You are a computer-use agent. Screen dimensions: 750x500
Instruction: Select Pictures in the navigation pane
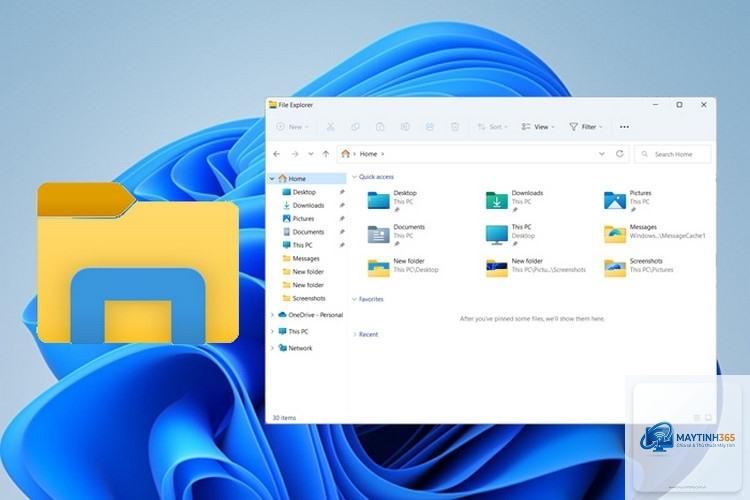303,219
